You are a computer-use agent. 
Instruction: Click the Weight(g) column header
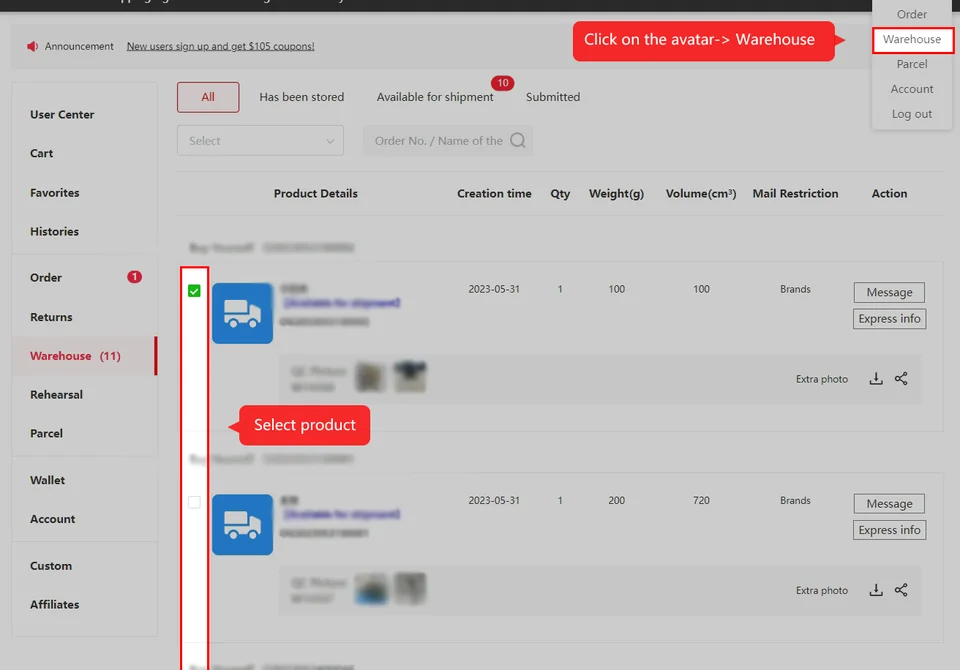(x=617, y=194)
